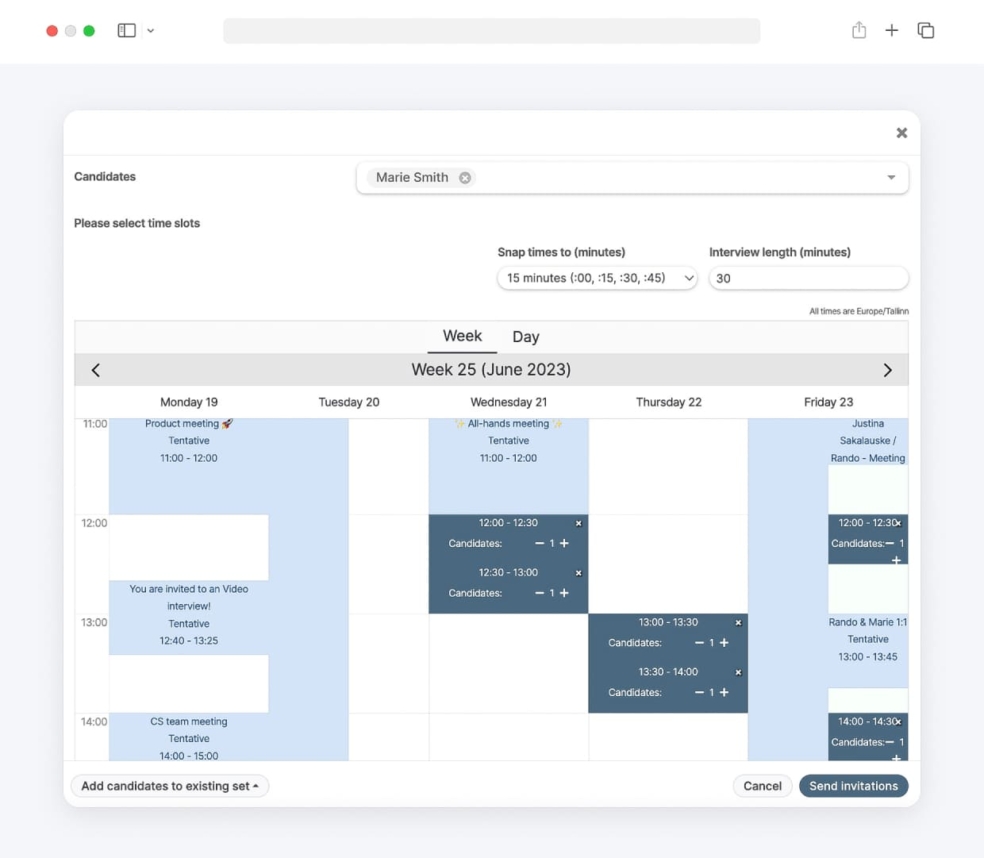Select the Product meeting event on Monday
This screenshot has width=984, height=858.
pos(188,466)
